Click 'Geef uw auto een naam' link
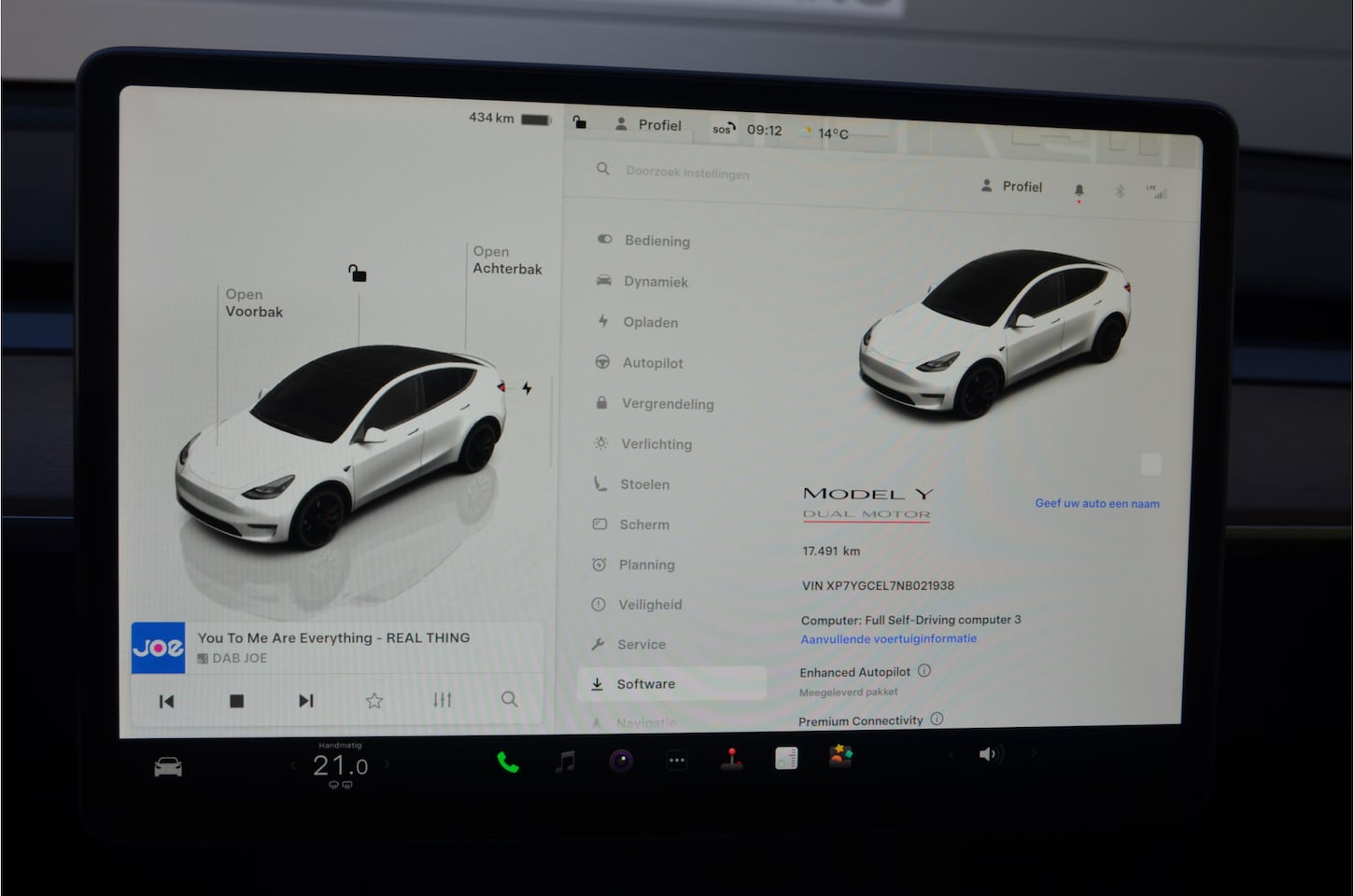Image resolution: width=1354 pixels, height=896 pixels. (1096, 503)
